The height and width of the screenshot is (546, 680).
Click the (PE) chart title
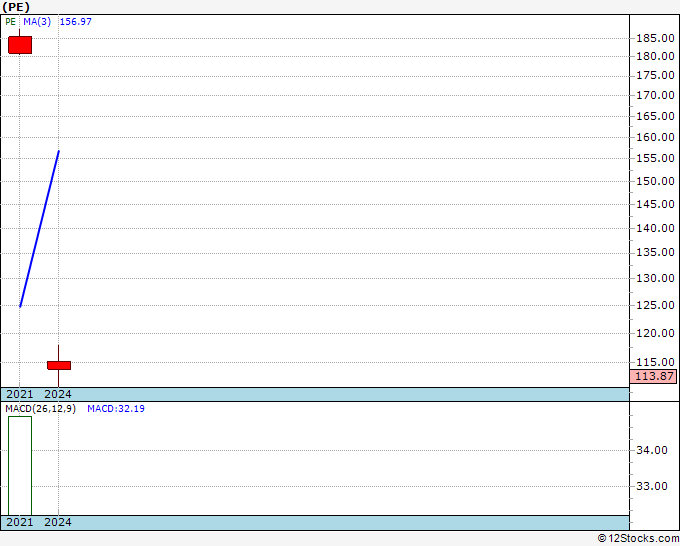[x=16, y=7]
